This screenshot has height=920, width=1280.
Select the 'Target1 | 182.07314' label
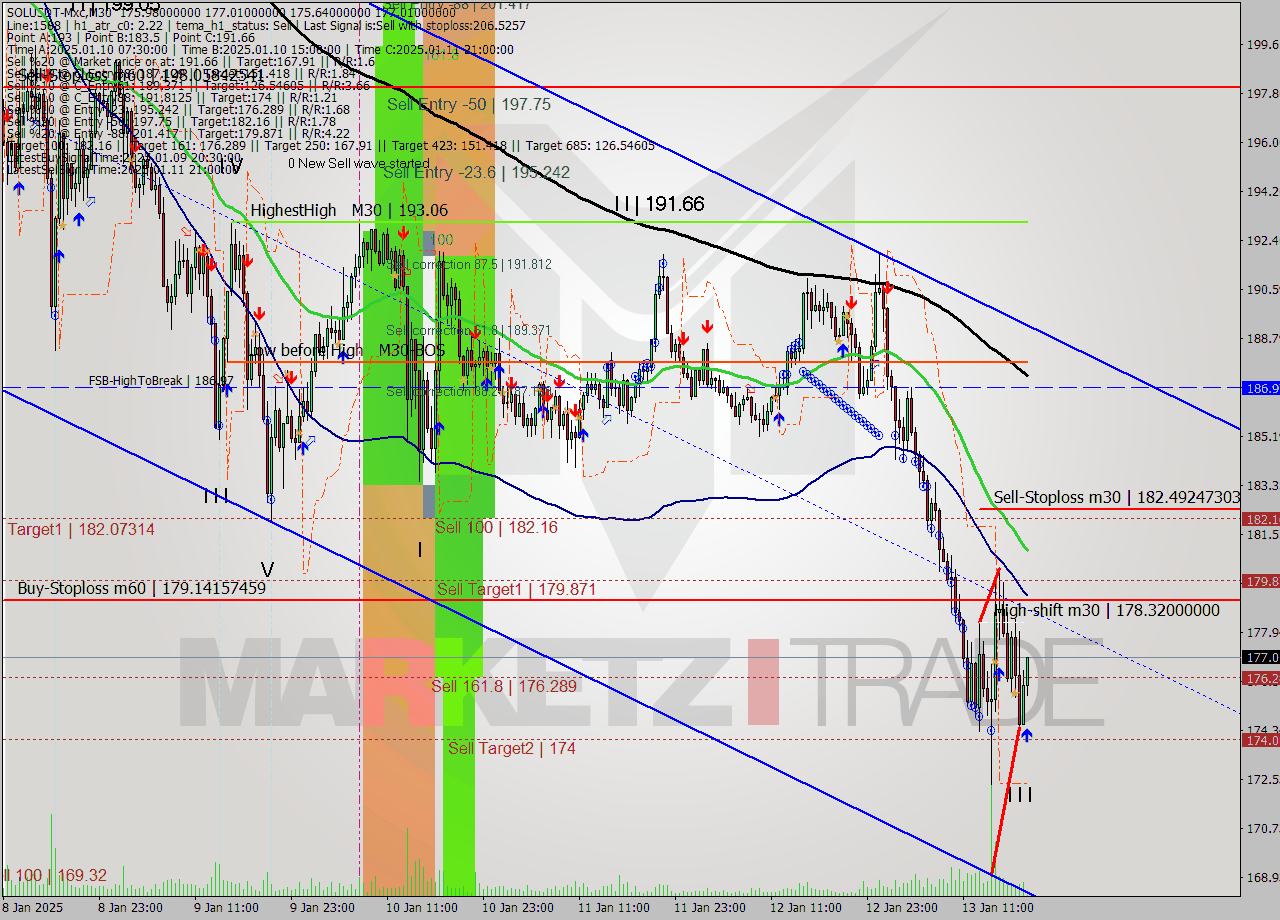click(x=81, y=529)
